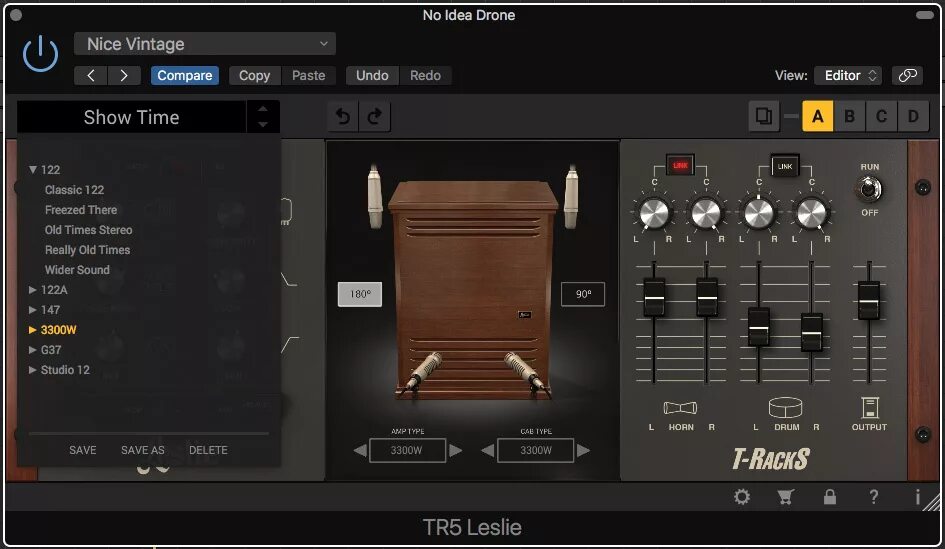The image size is (945, 549).
Task: Select the Really Old Times preset
Action: coord(87,249)
